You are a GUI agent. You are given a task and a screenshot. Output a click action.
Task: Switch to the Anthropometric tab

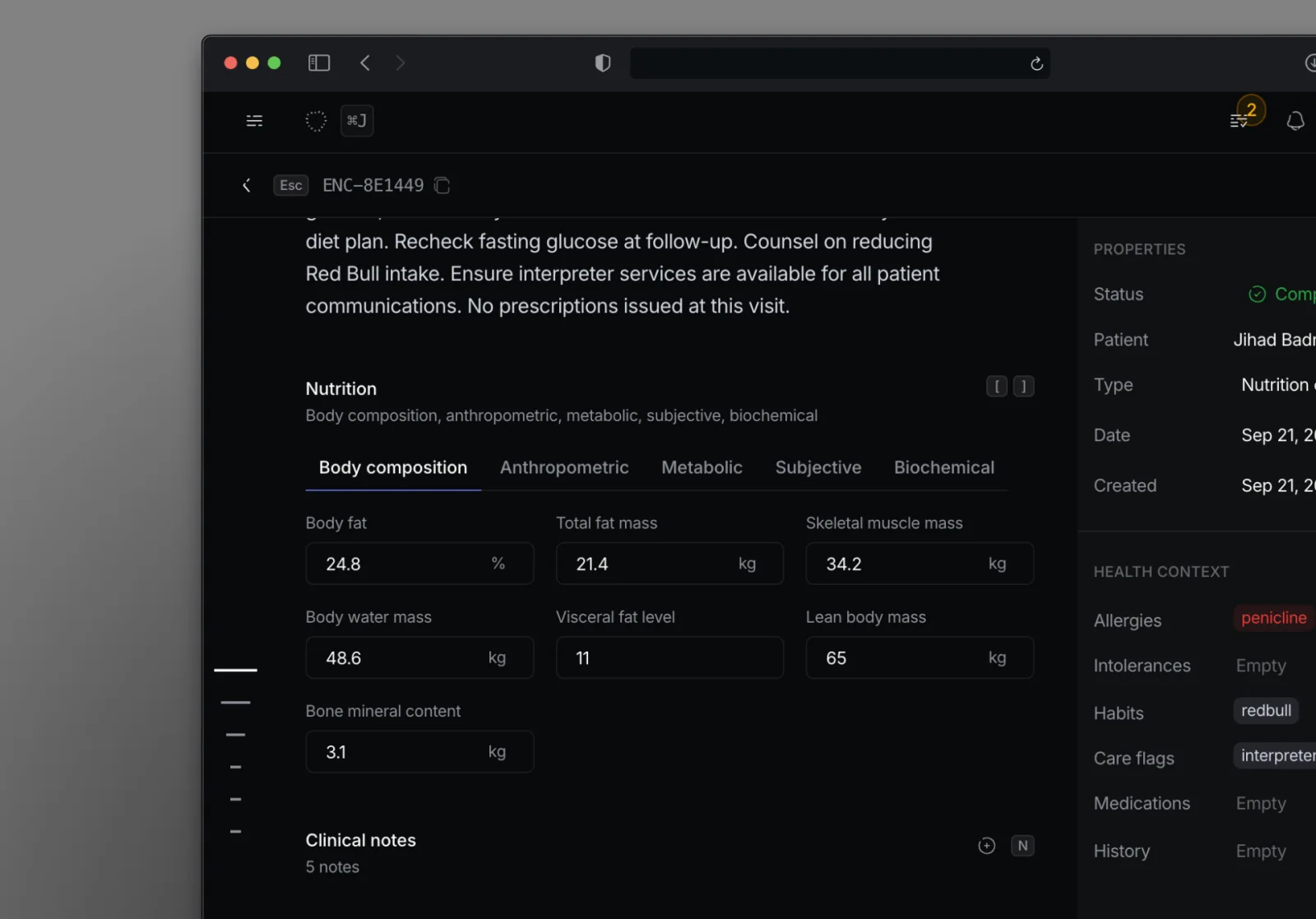click(x=564, y=467)
